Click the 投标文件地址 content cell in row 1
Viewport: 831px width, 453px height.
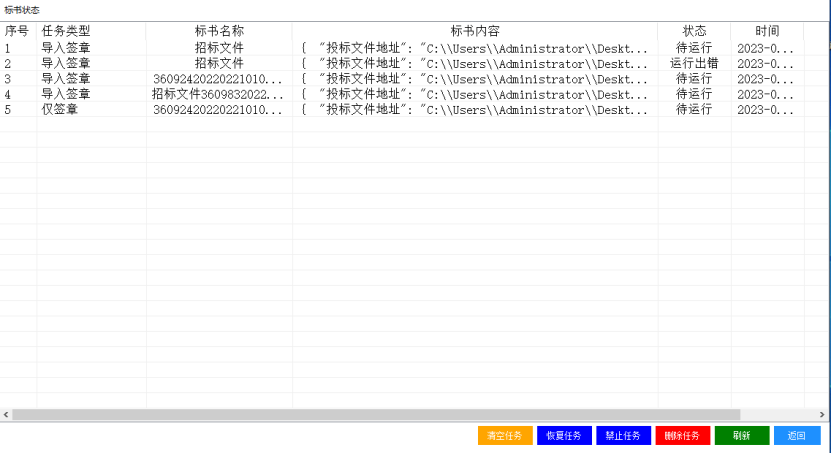click(475, 48)
